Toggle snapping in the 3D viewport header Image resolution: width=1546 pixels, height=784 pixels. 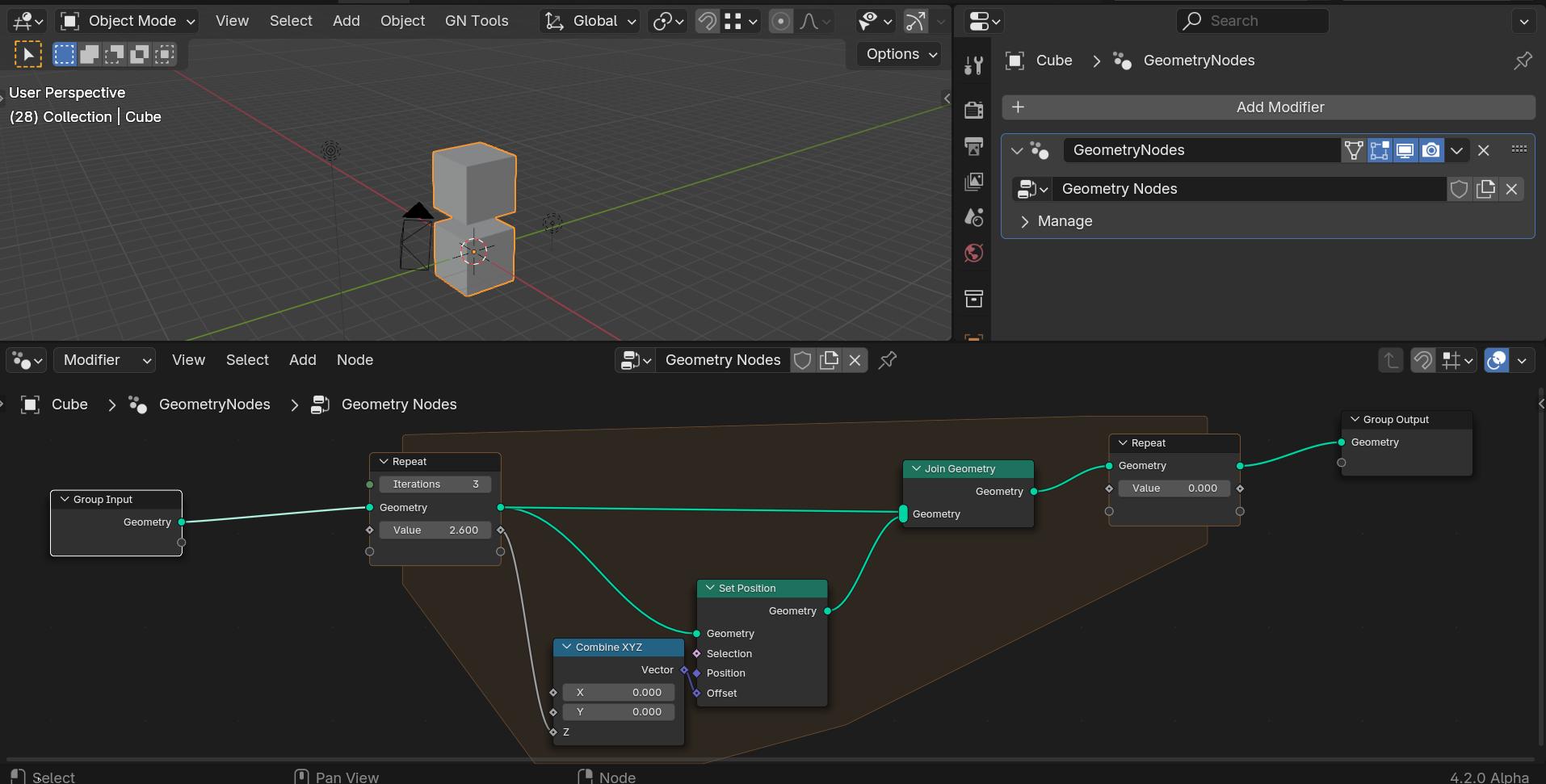707,21
